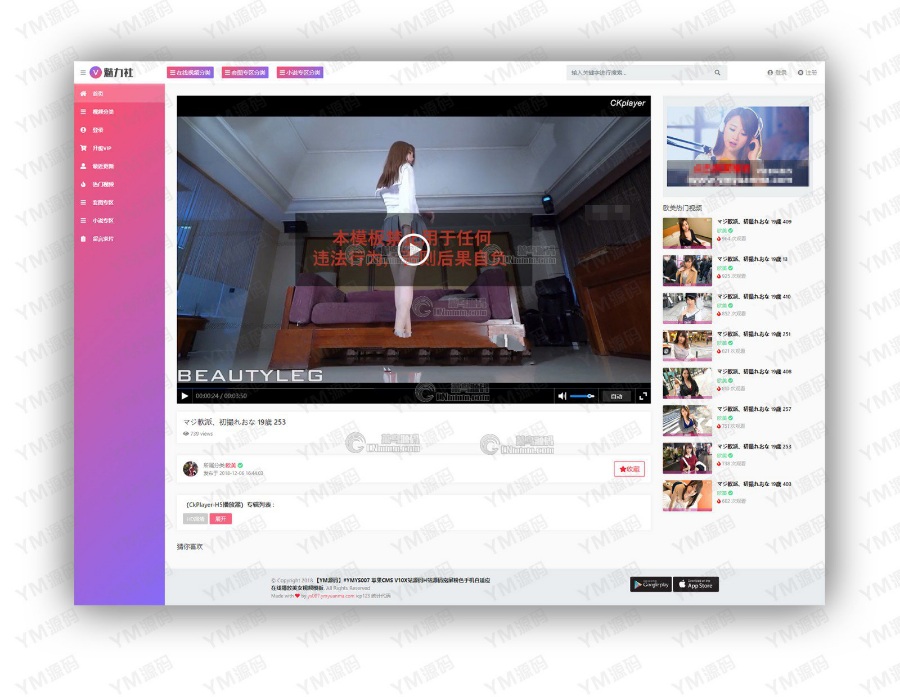Click the search magnifier icon
900x697 pixels.
(717, 73)
